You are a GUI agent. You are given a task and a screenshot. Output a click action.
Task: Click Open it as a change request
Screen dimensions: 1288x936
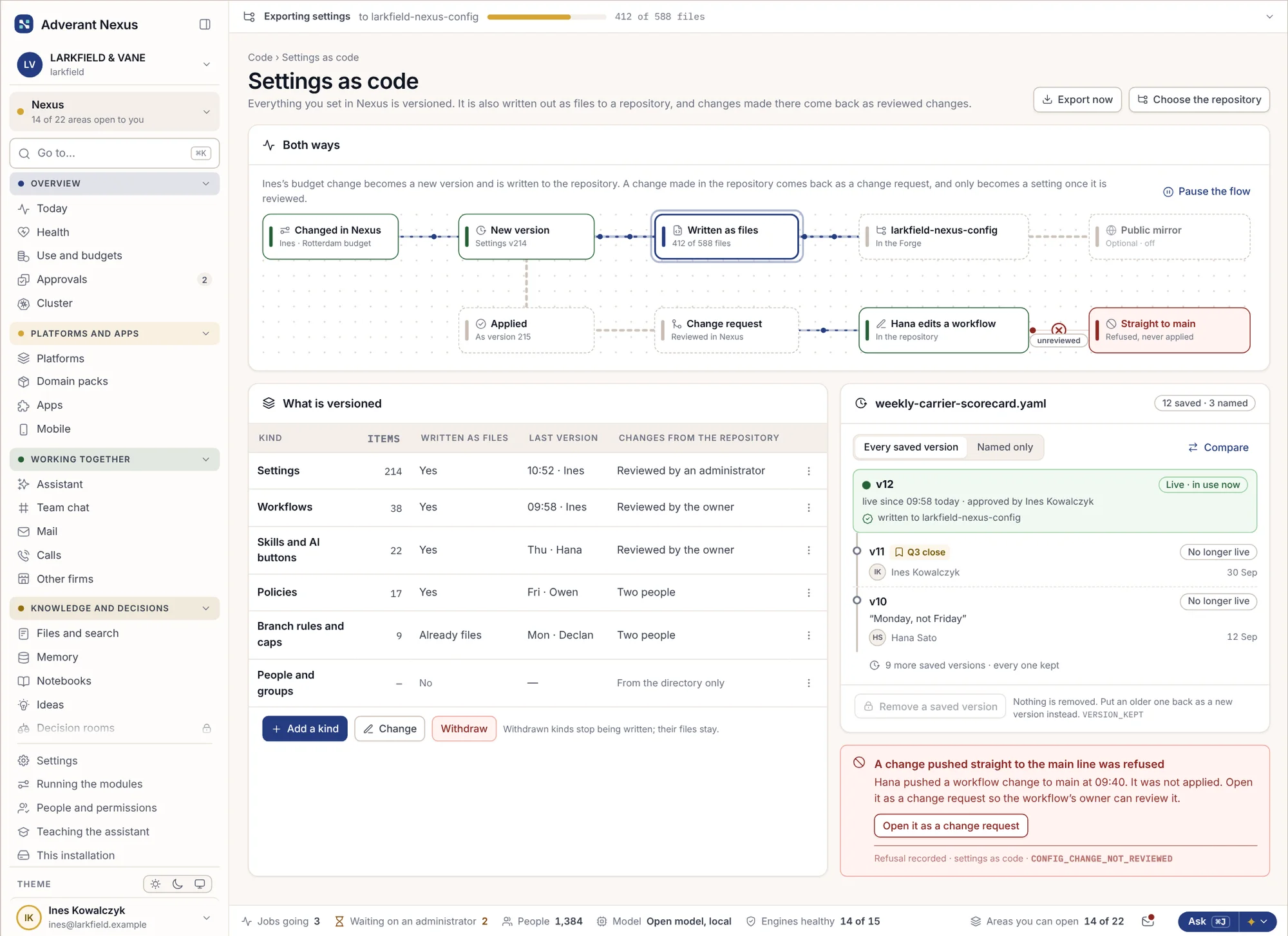(951, 826)
